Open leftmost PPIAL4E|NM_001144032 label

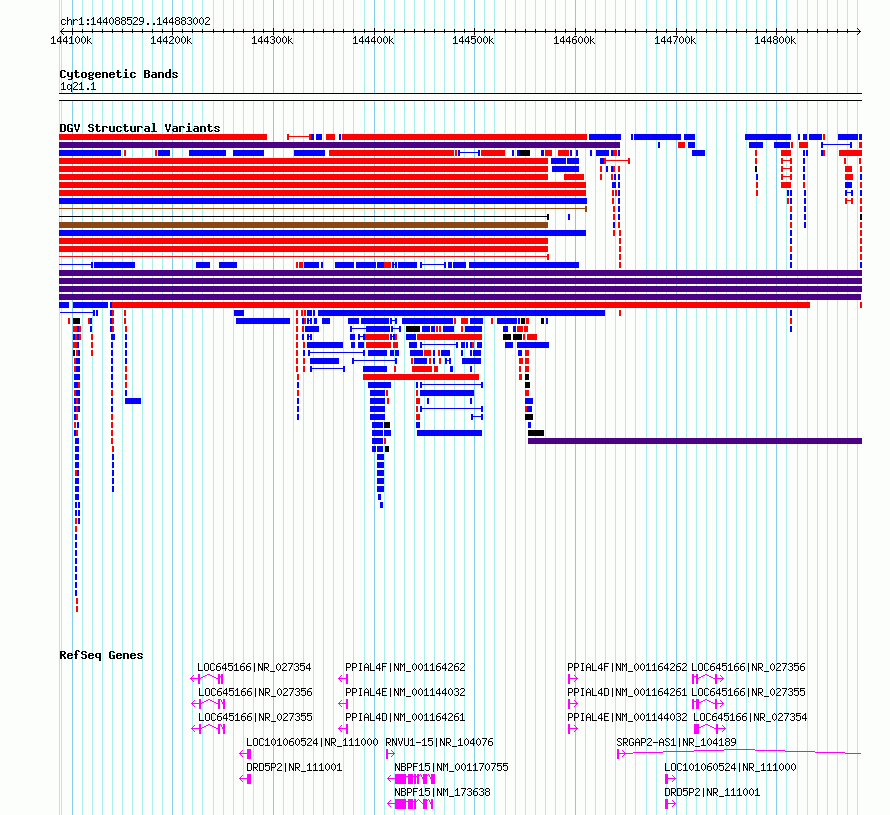[x=405, y=692]
